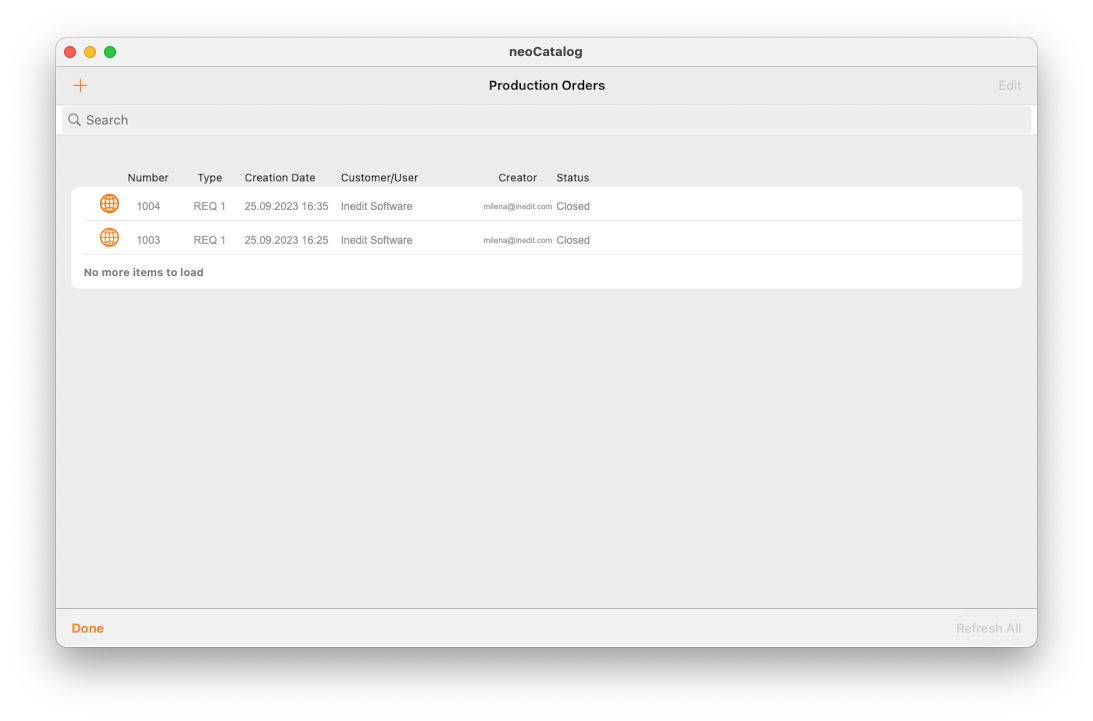Click Refresh All
Screen dimensions: 1093x721
coord(988,628)
